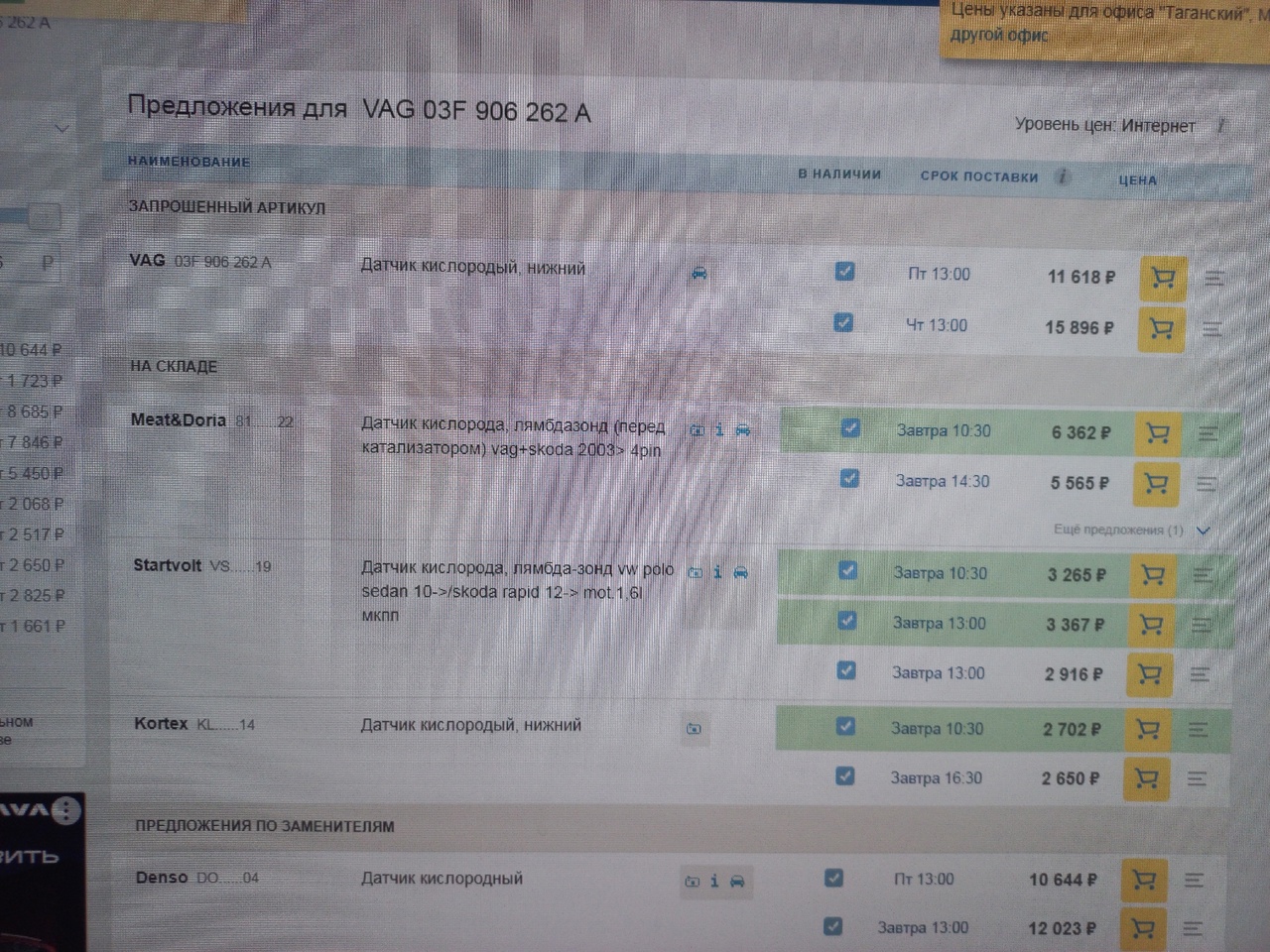Screen dimensions: 1270x952
Task: Add Denso 12 023 ₽ offer to cart
Action: 1142,929
